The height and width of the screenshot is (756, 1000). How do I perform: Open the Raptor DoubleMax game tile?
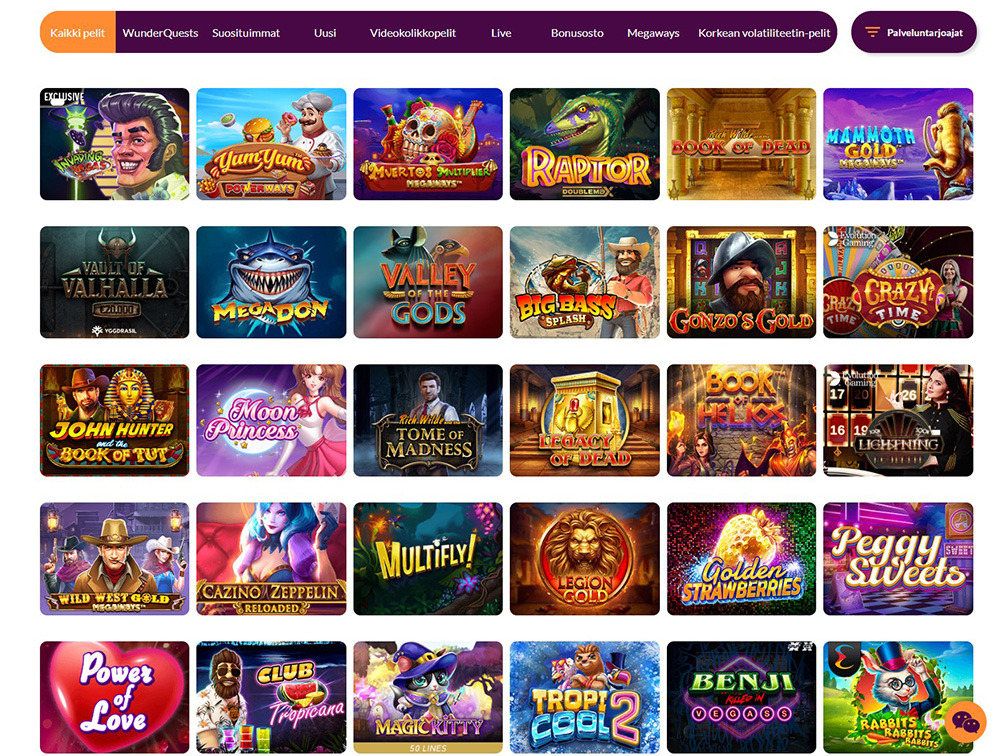pyautogui.click(x=585, y=144)
